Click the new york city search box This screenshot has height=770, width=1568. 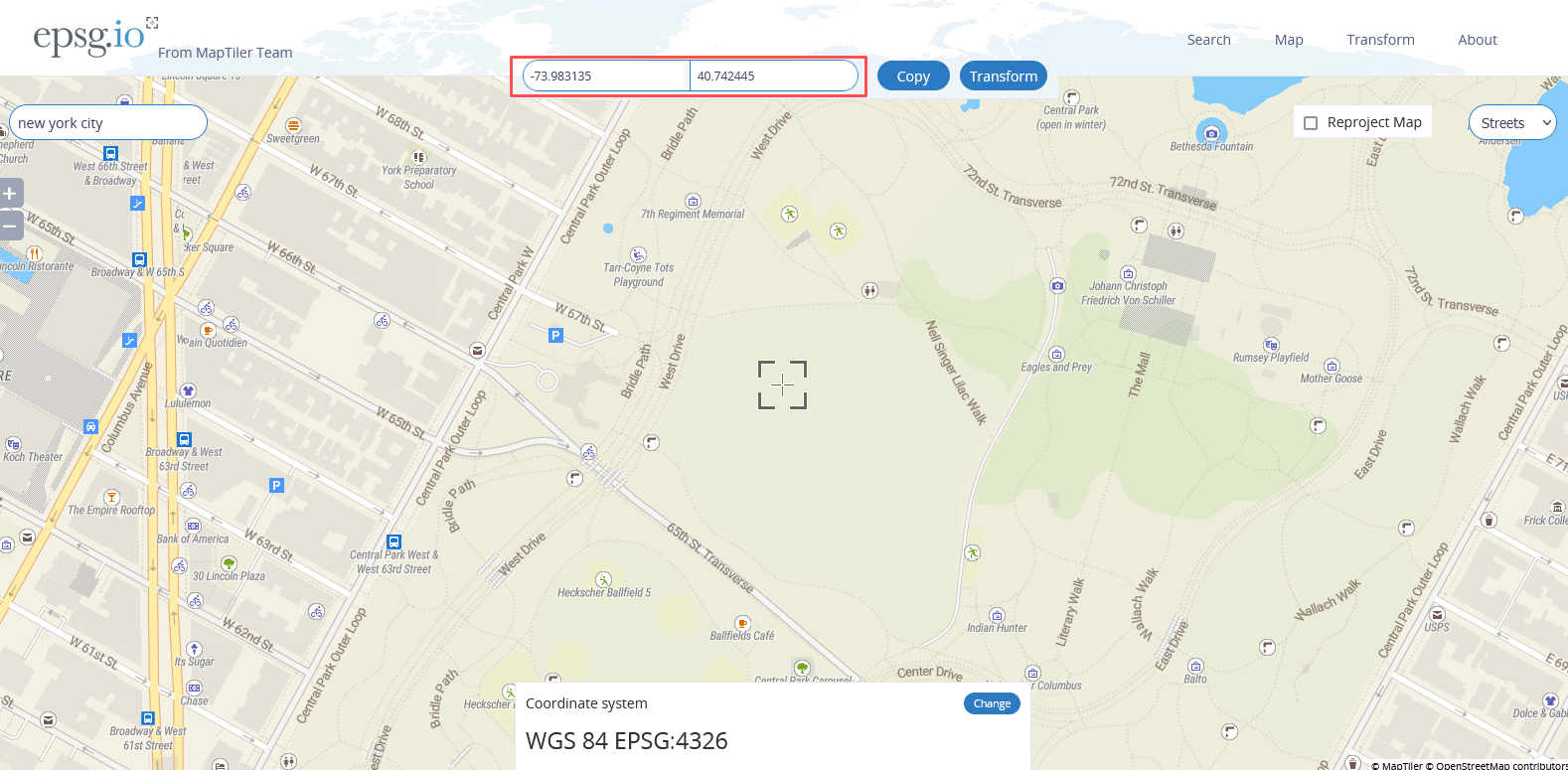click(108, 123)
